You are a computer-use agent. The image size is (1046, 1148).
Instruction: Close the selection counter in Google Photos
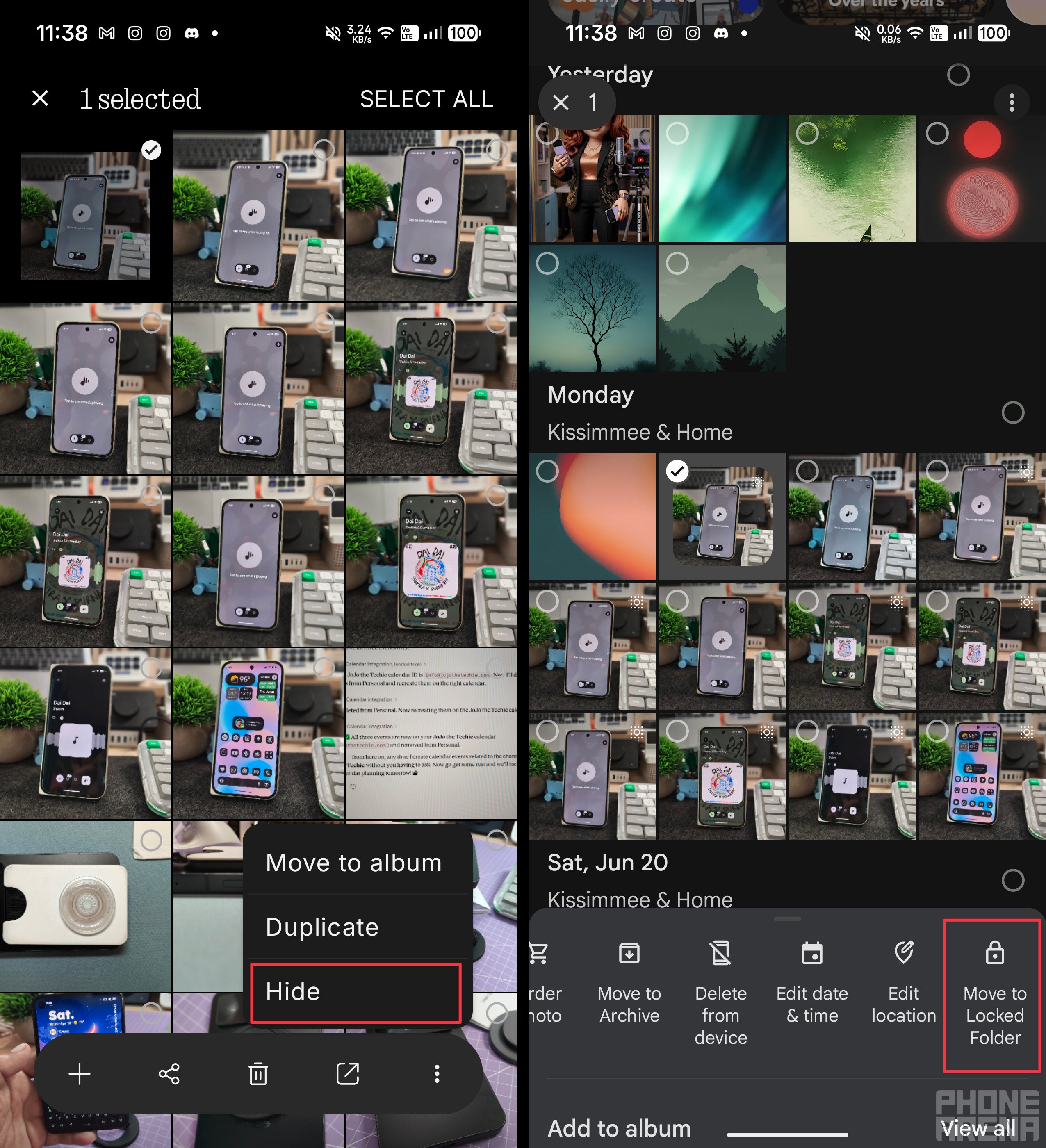(x=561, y=102)
